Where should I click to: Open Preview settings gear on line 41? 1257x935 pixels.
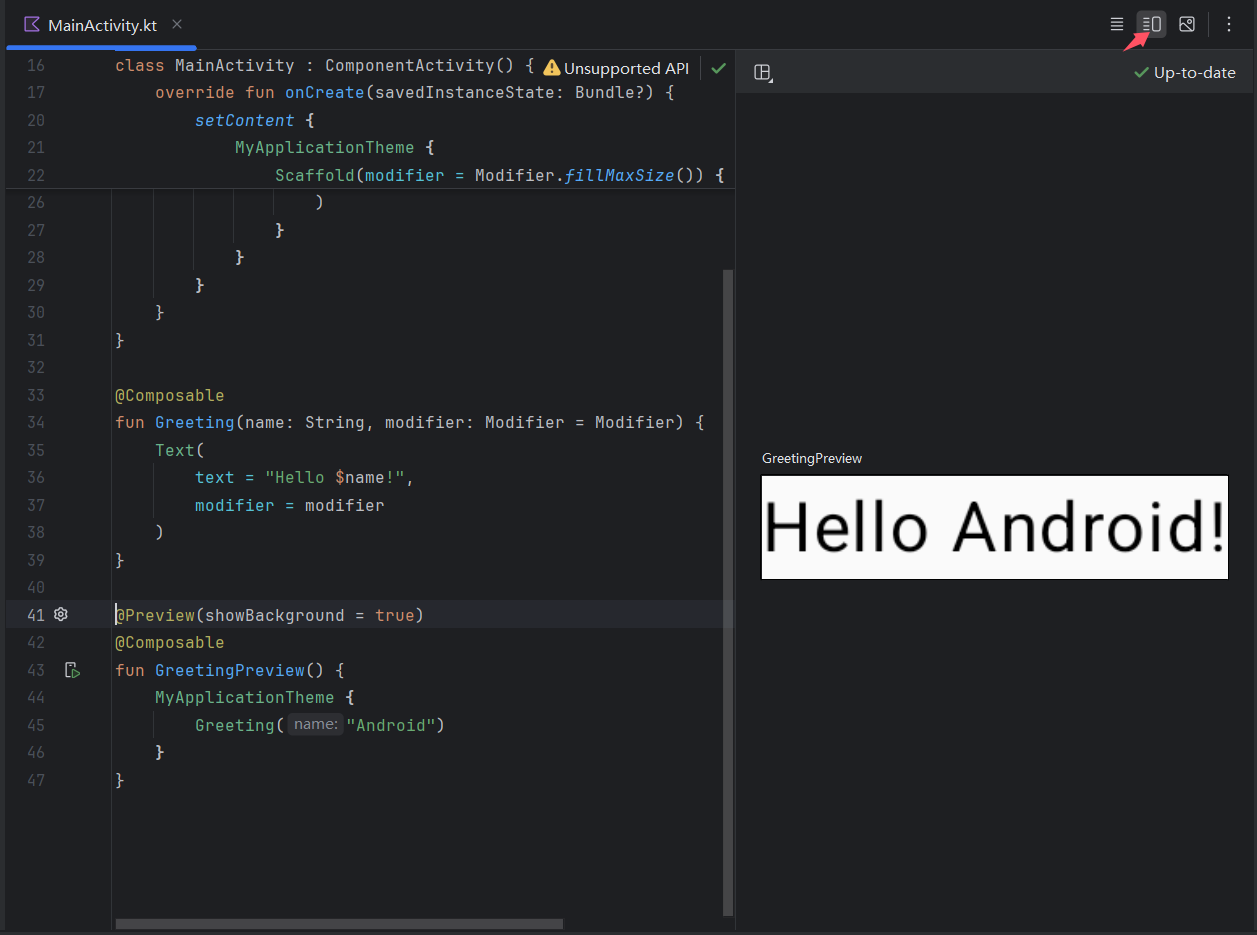pos(61,614)
